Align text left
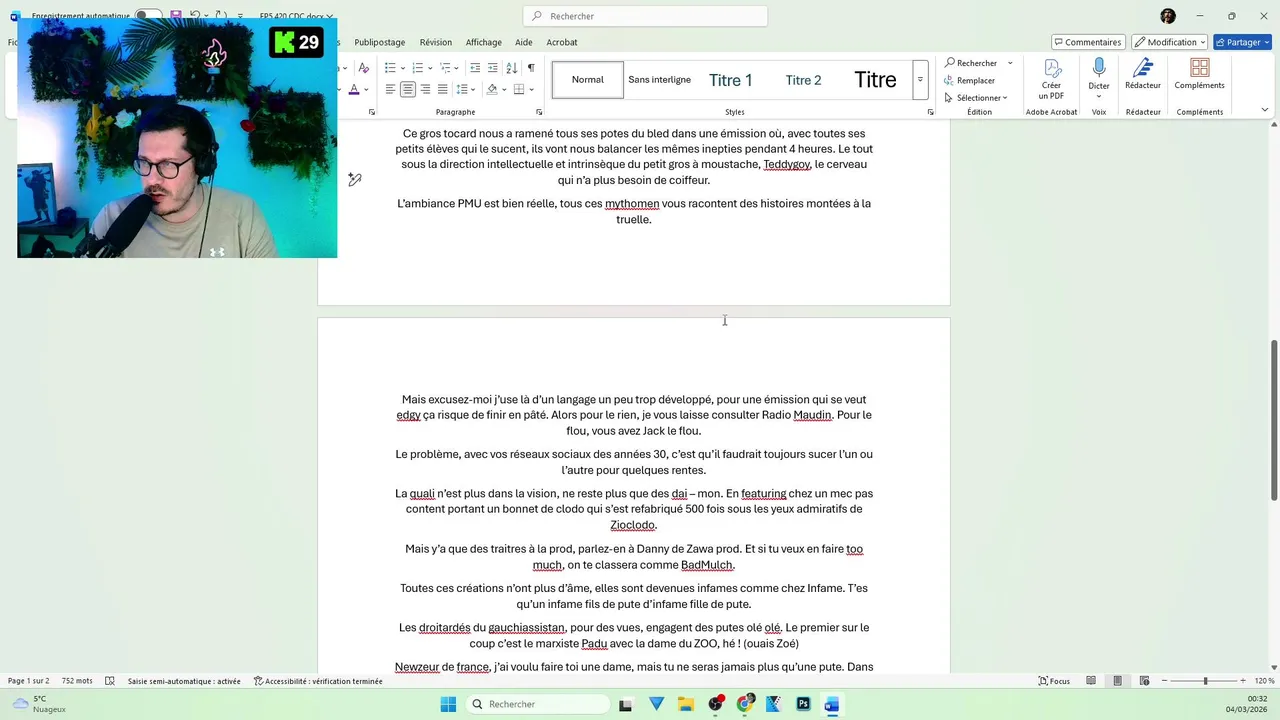The width and height of the screenshot is (1280, 720). 390,89
